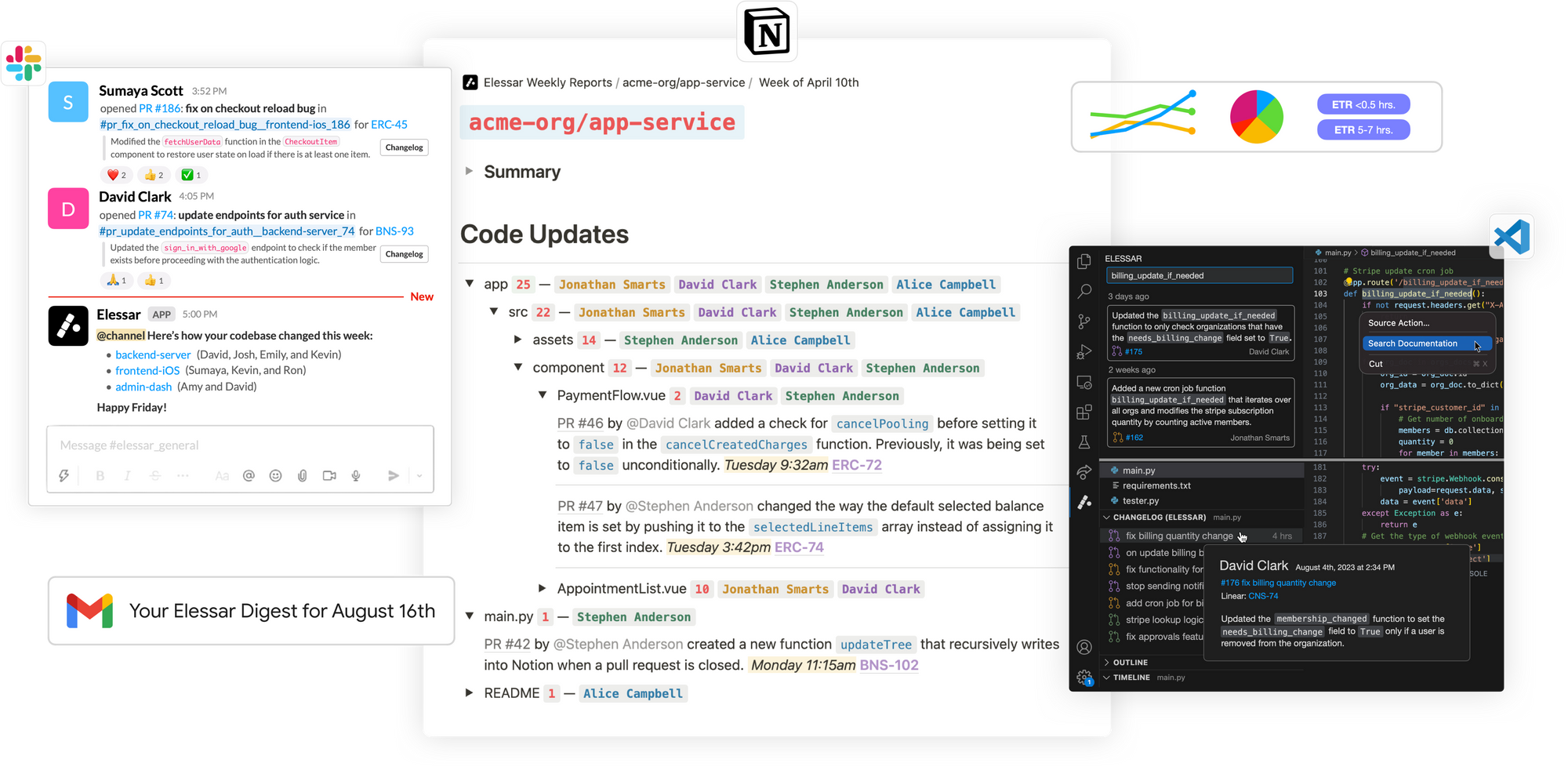
Task: Collapse the component 12 toggle in Notion
Action: tap(518, 367)
